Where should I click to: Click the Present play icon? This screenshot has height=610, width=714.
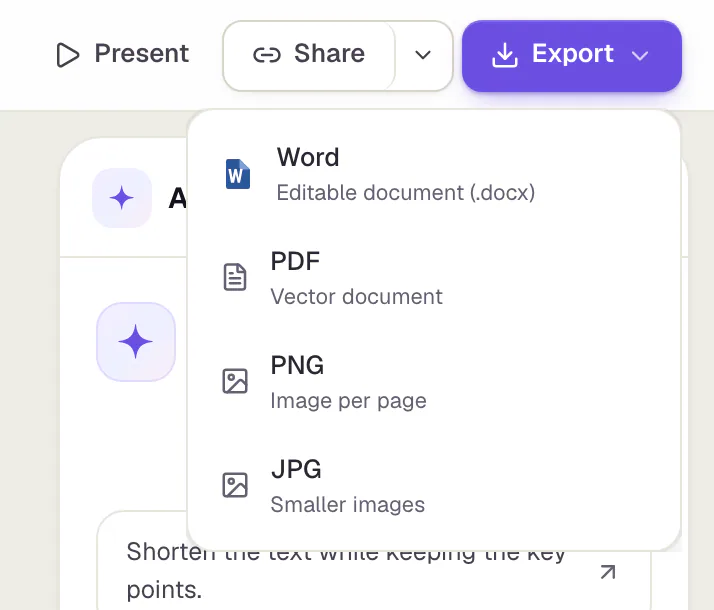(67, 55)
